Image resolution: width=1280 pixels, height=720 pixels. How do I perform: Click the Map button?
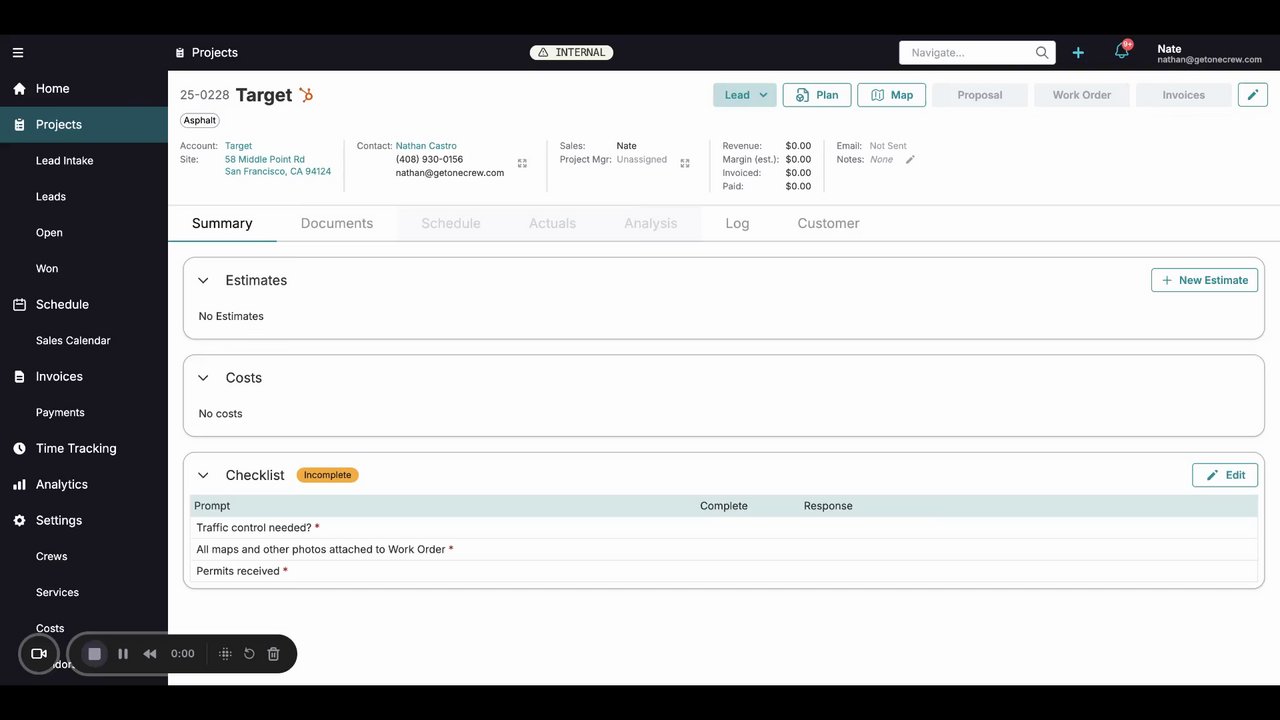(x=892, y=95)
